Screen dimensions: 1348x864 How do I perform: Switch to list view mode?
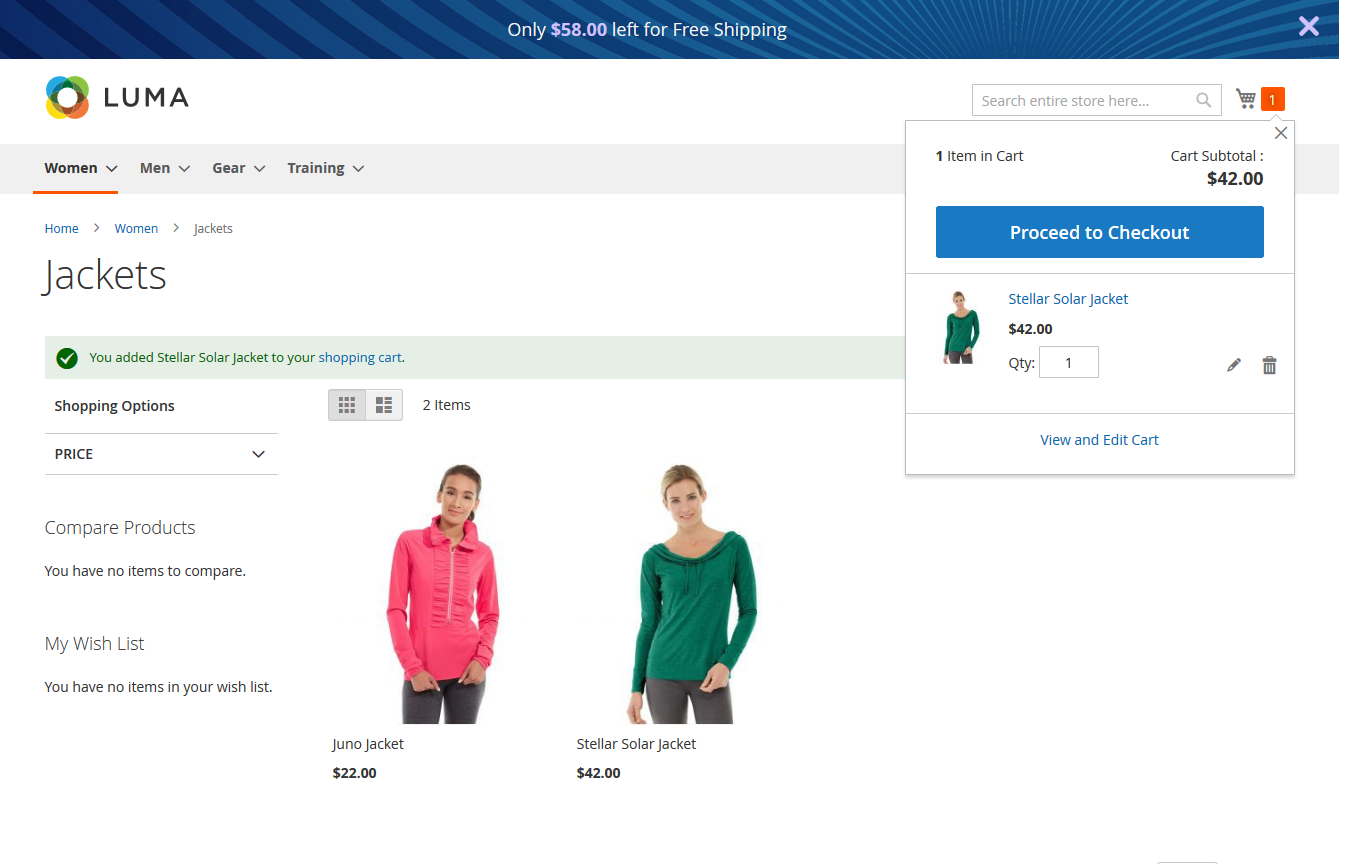coord(384,405)
